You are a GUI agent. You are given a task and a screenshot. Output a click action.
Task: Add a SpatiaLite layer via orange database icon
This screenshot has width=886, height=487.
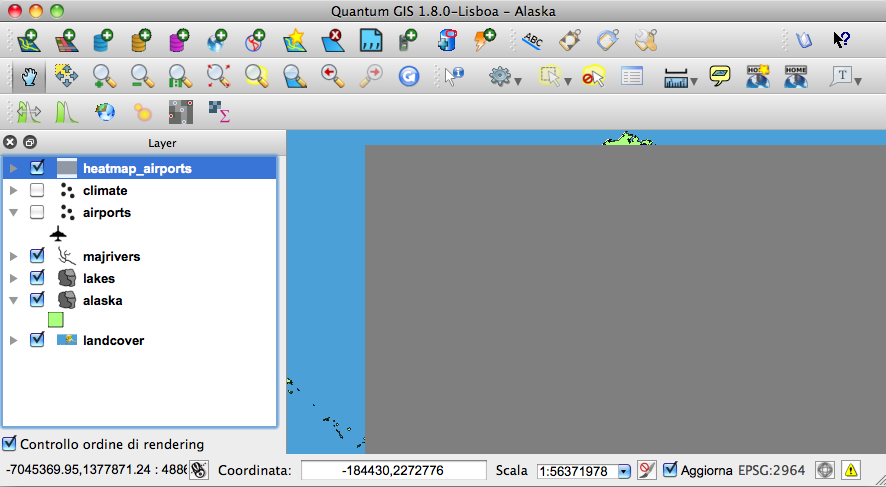pos(141,41)
